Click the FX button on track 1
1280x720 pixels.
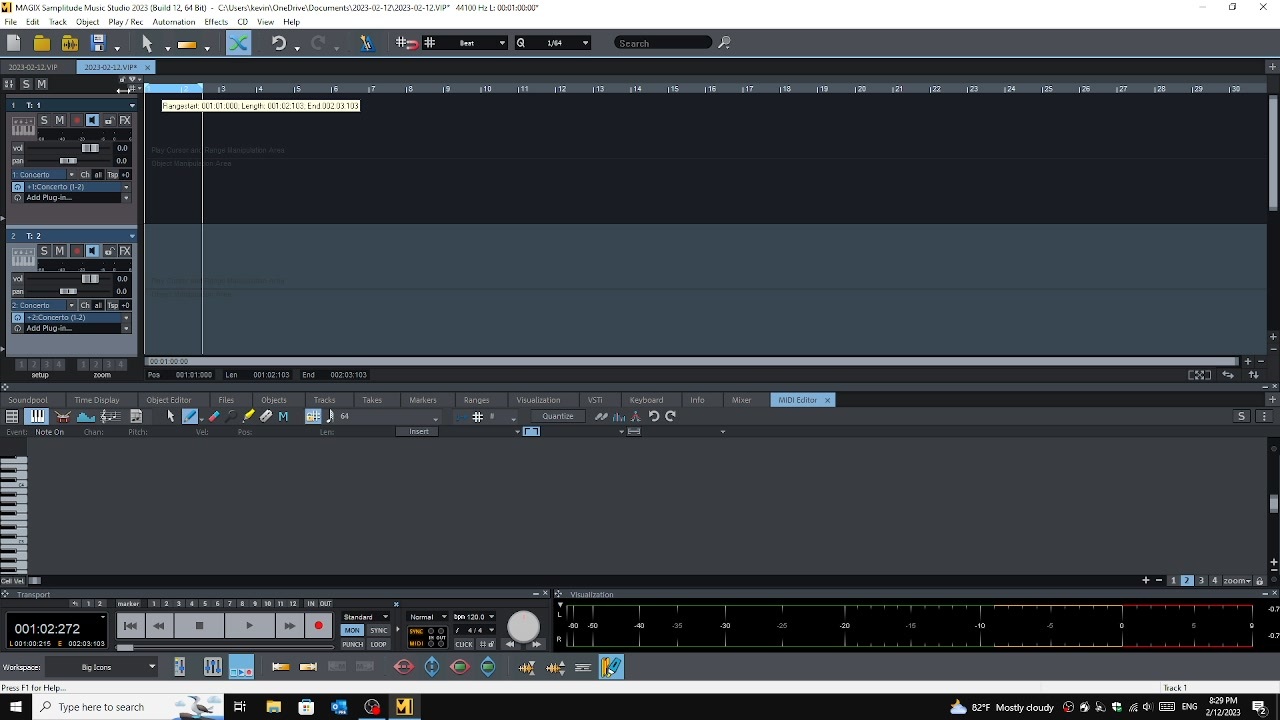125,120
